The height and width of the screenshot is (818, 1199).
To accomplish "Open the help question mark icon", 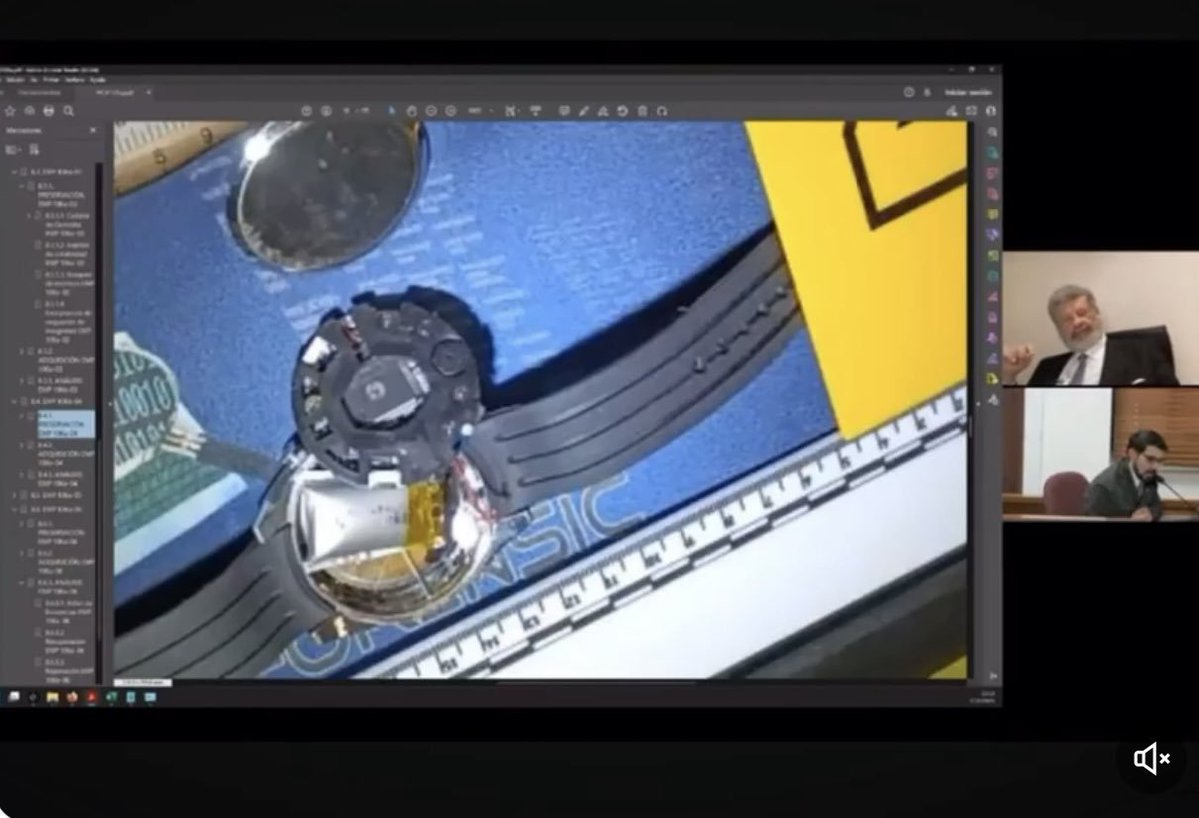I will [908, 92].
